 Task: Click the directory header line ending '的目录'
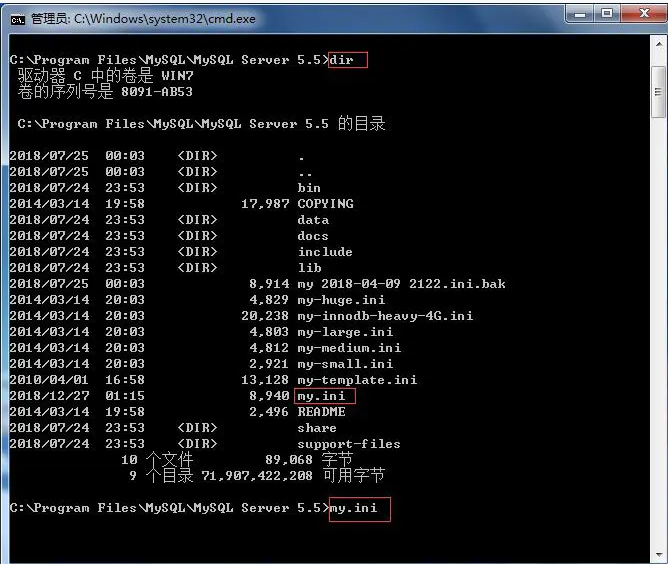(x=202, y=124)
